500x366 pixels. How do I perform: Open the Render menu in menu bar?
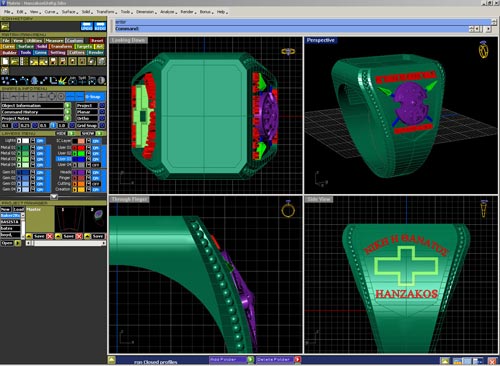click(x=187, y=12)
